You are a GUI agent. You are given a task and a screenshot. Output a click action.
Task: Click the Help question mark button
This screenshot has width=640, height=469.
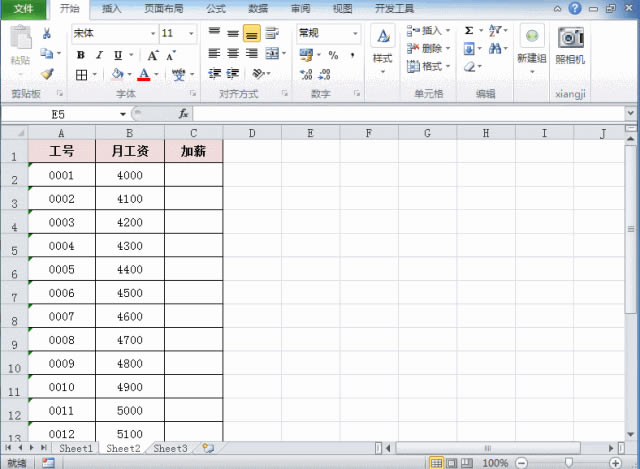[x=575, y=8]
